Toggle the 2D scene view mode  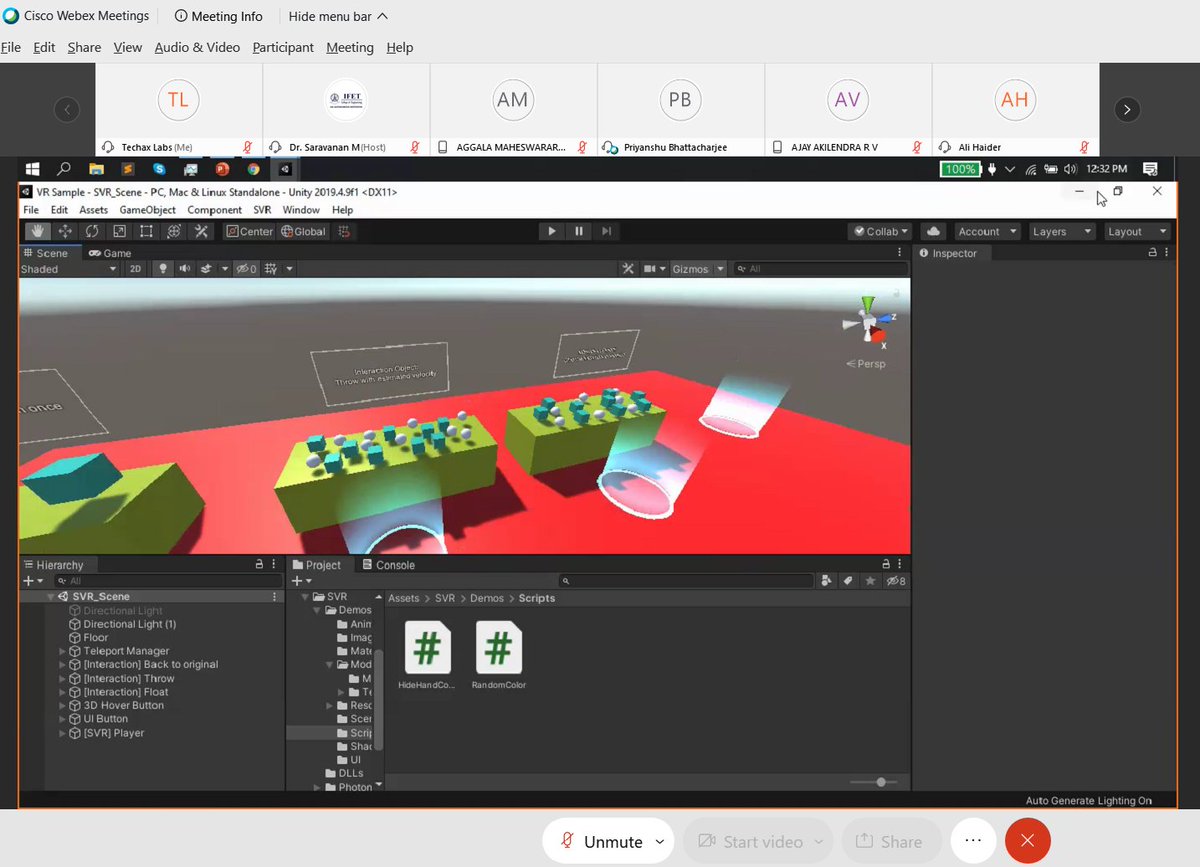136,268
